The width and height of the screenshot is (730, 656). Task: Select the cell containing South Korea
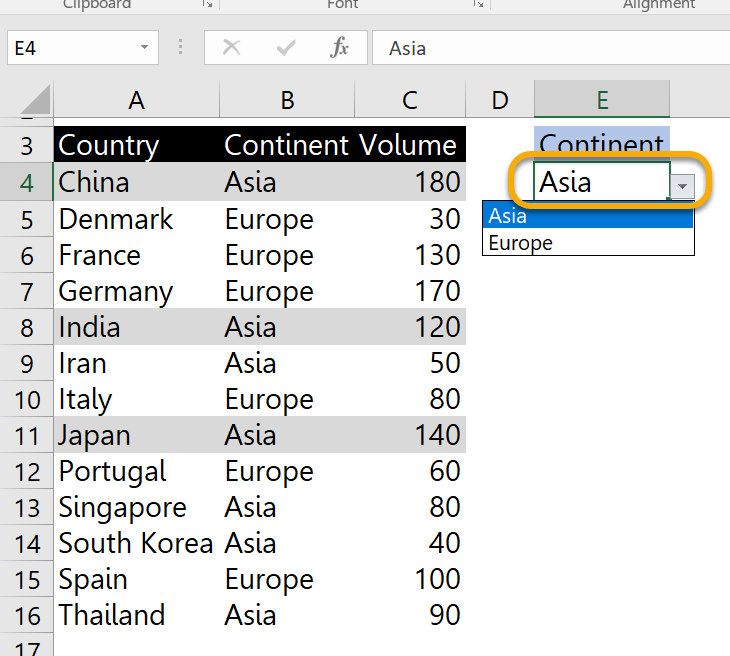point(137,543)
